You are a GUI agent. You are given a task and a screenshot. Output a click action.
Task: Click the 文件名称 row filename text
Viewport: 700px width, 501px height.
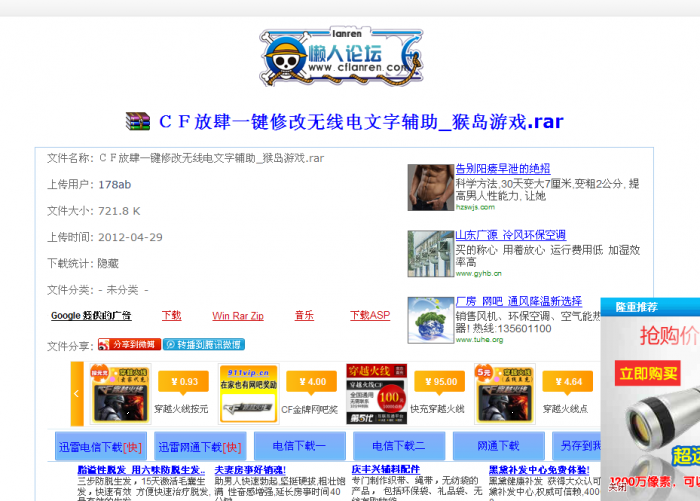(x=211, y=158)
